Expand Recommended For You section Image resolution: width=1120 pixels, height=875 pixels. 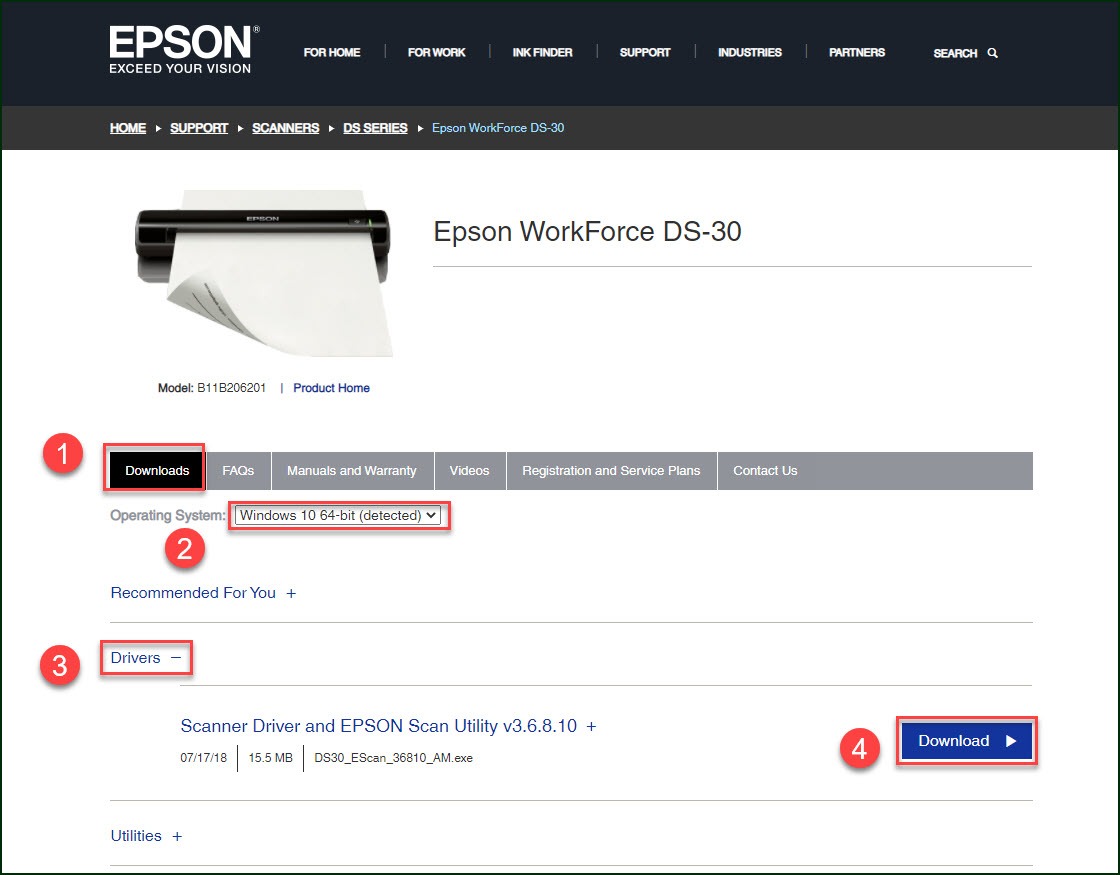(x=203, y=593)
